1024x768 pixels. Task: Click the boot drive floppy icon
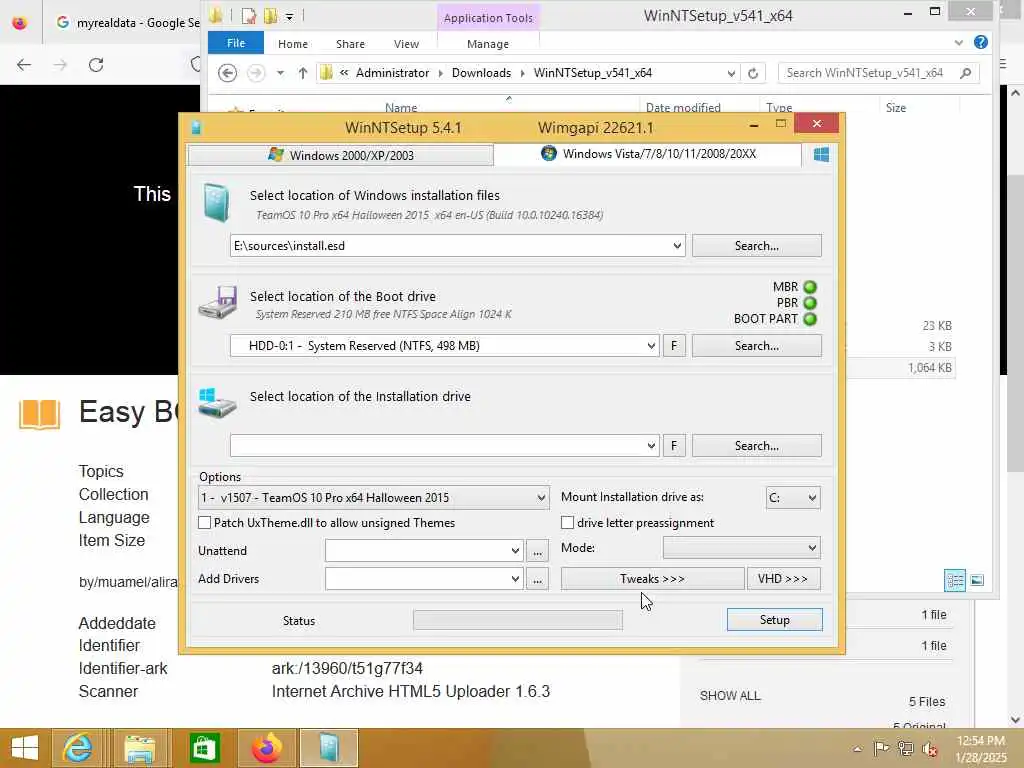pos(218,302)
